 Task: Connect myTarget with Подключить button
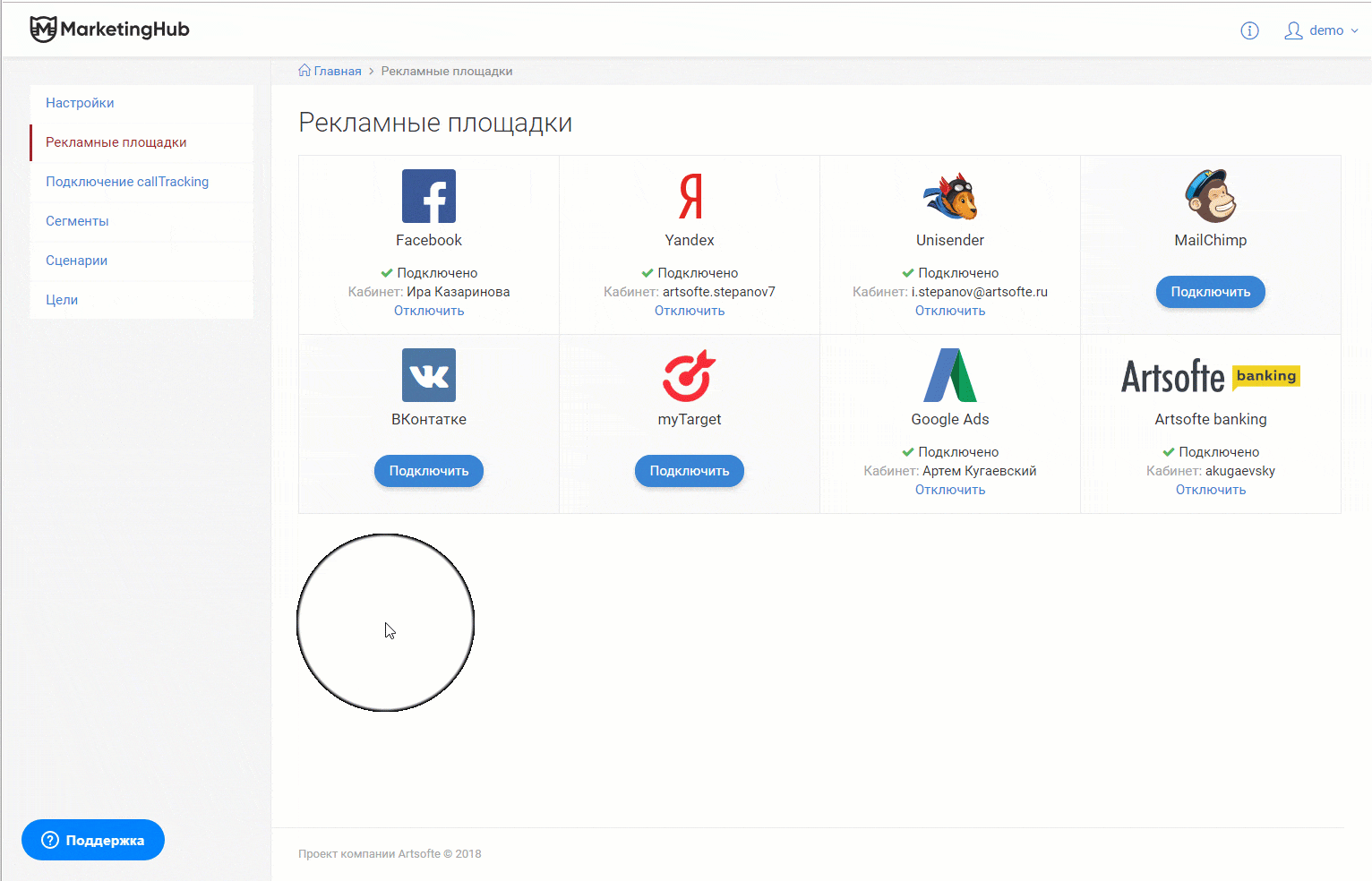(x=690, y=471)
